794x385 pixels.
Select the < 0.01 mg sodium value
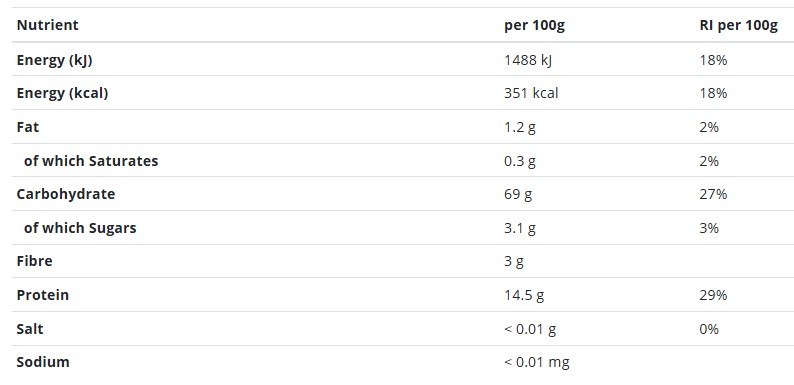pos(537,363)
